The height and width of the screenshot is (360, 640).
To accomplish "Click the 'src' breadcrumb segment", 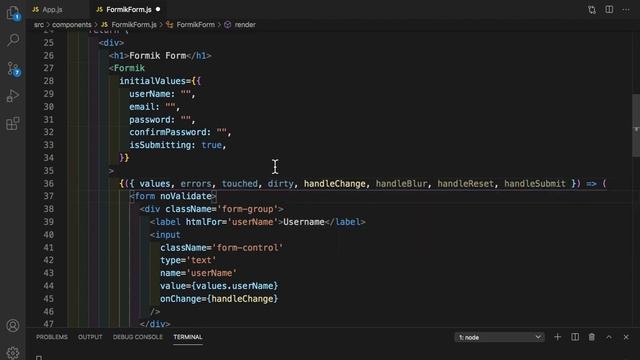I will click(x=39, y=25).
